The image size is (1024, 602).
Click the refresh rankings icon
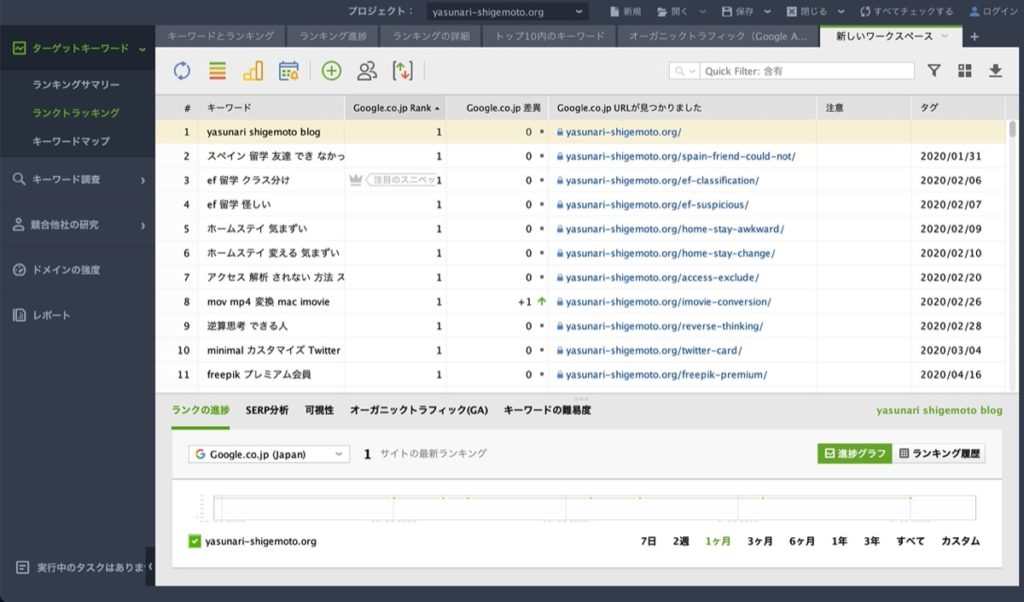pos(182,71)
